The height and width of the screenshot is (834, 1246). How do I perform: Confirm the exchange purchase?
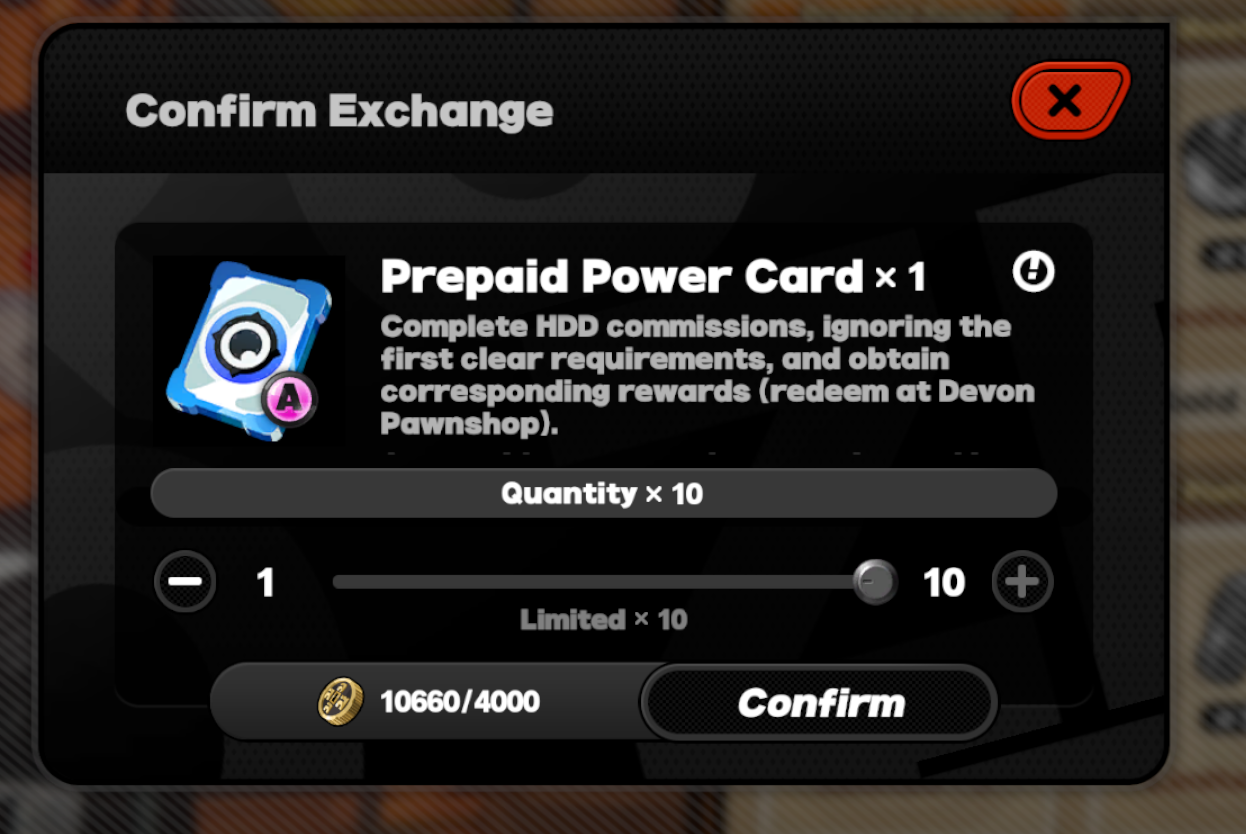pos(821,703)
